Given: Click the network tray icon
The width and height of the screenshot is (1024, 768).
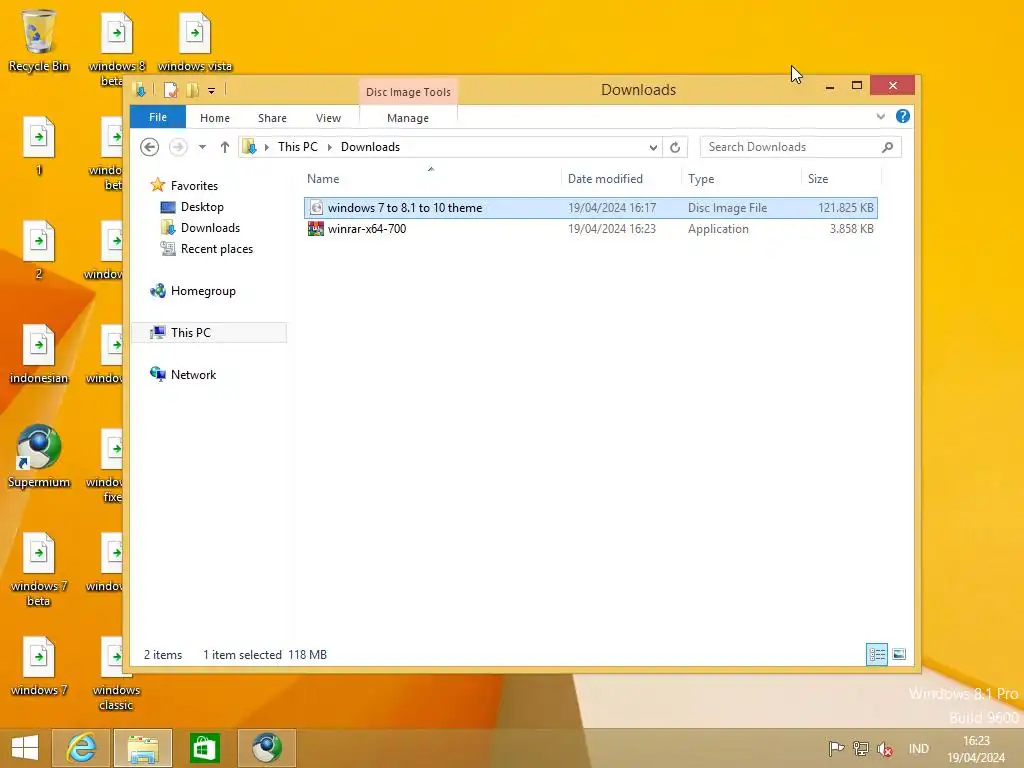Looking at the screenshot, I should pyautogui.click(x=861, y=748).
